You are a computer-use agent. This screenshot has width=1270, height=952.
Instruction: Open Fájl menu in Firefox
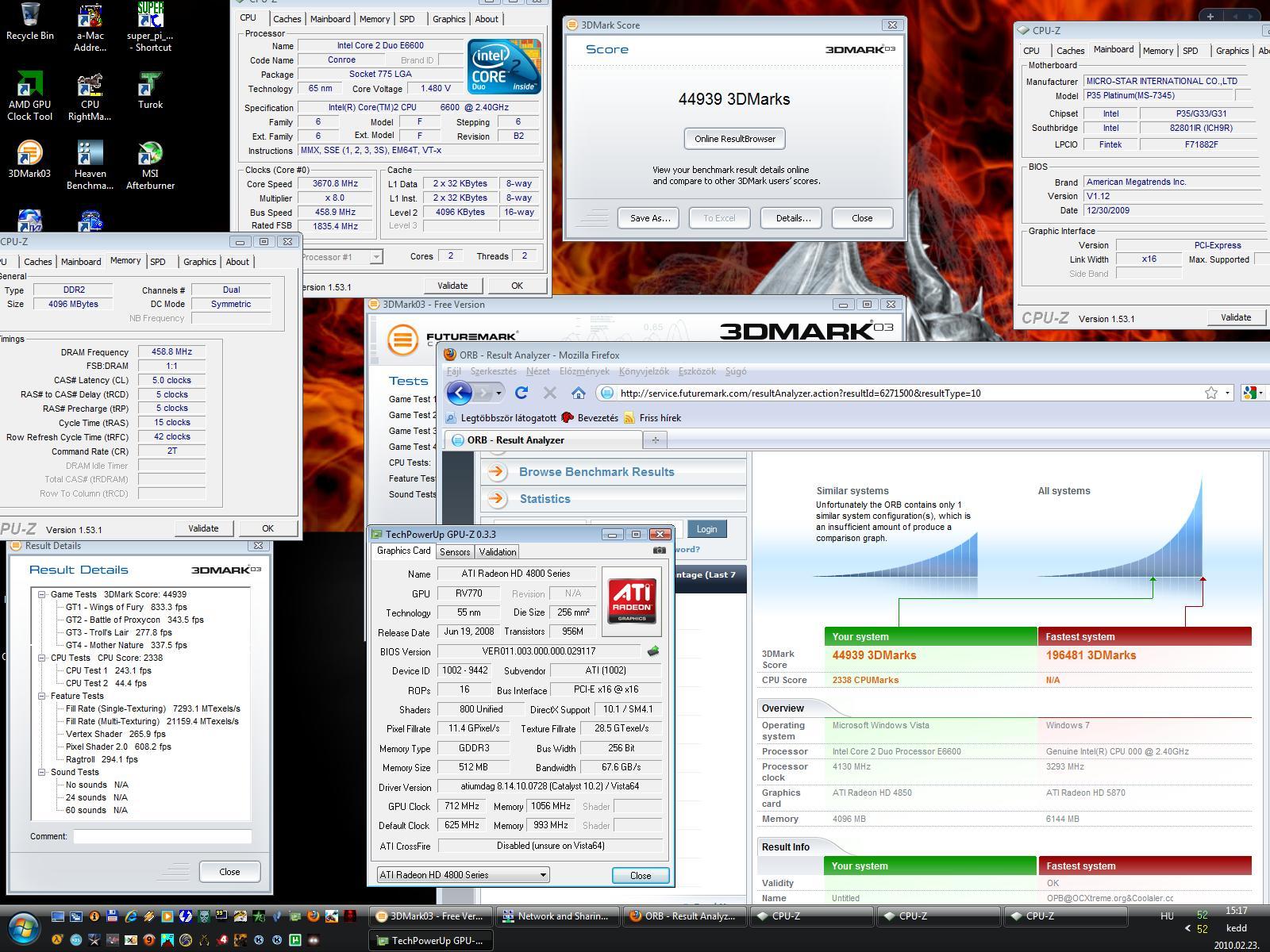tap(454, 371)
